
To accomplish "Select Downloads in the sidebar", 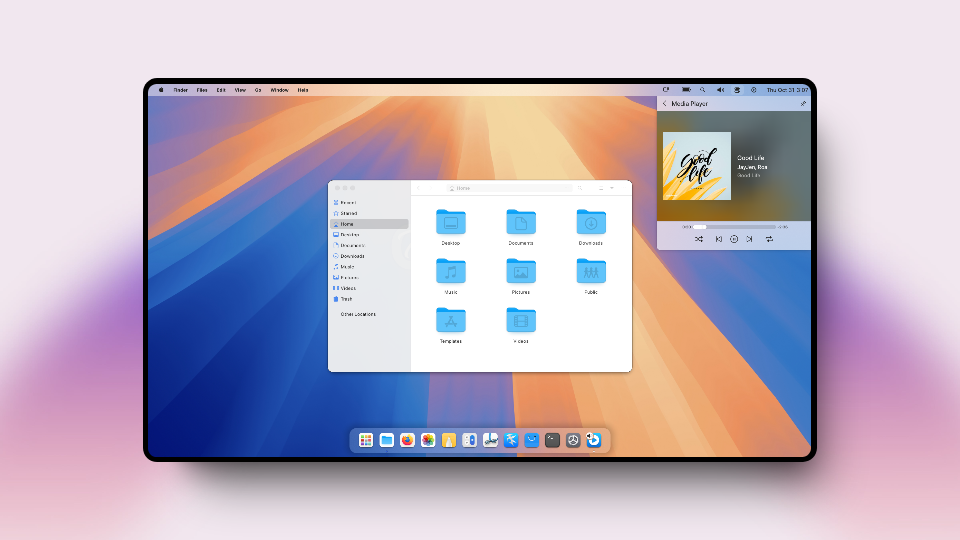I will coord(369,256).
